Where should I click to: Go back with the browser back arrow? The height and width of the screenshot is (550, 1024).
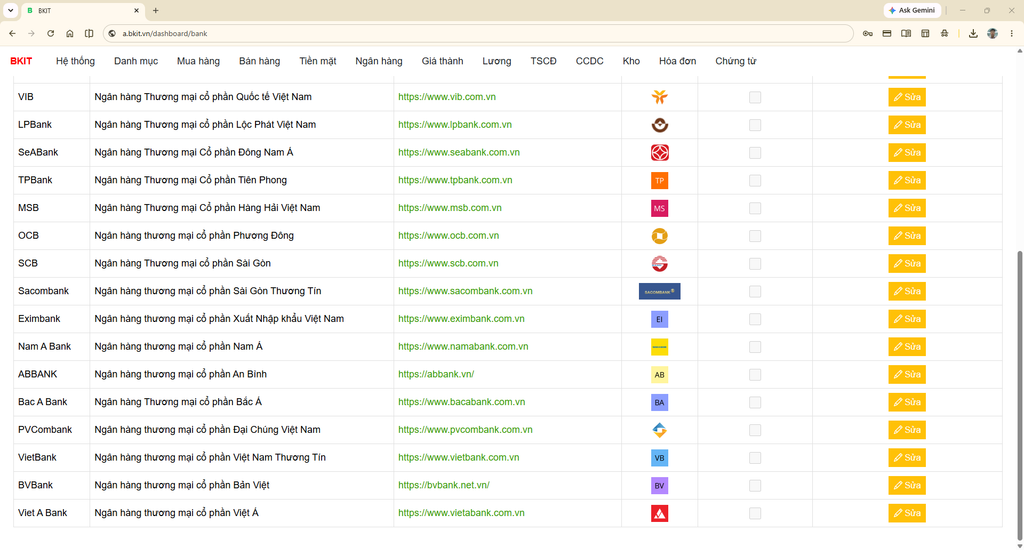12,33
